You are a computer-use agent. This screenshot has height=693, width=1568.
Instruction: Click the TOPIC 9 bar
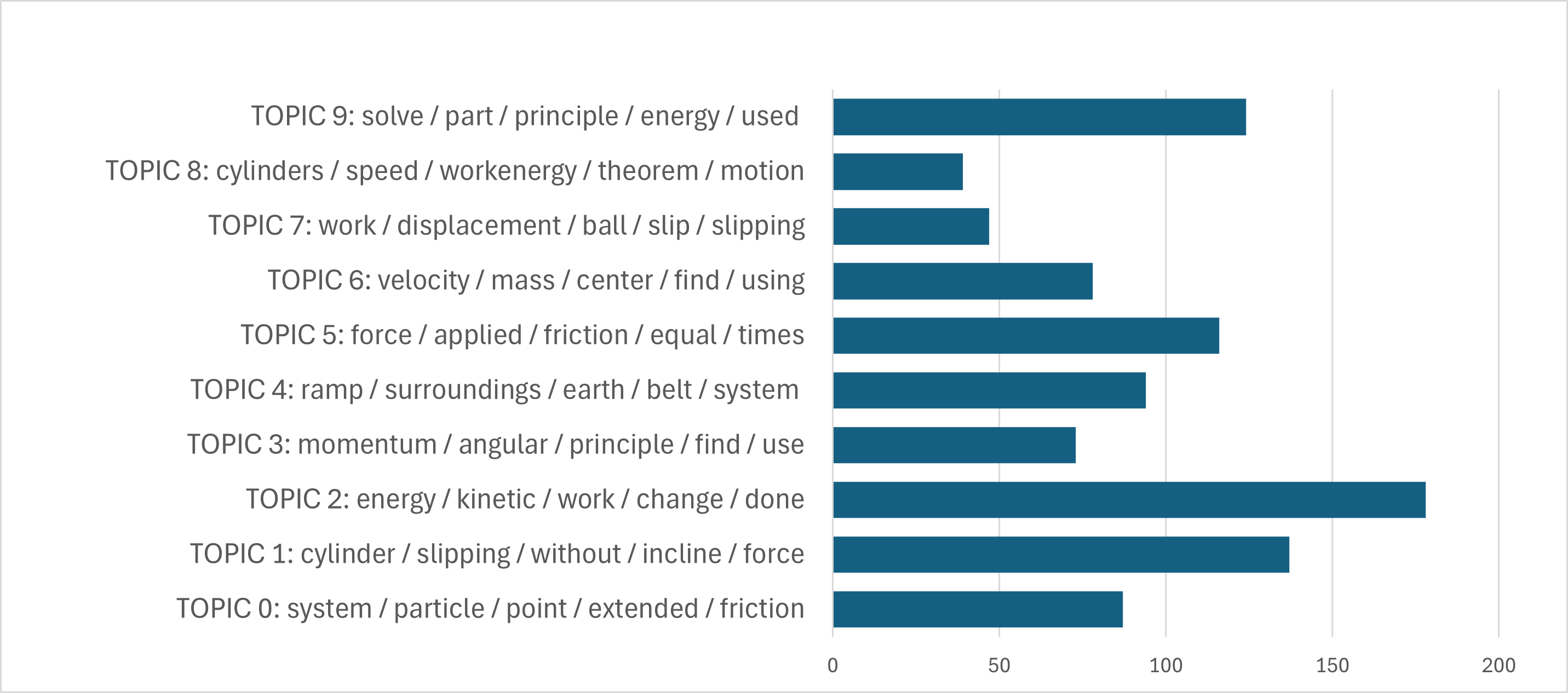tap(1039, 117)
